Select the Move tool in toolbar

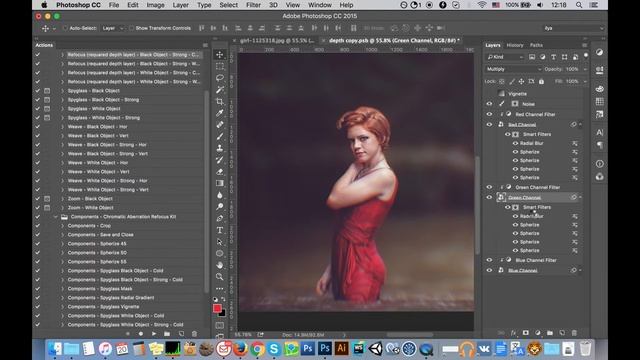(x=220, y=55)
